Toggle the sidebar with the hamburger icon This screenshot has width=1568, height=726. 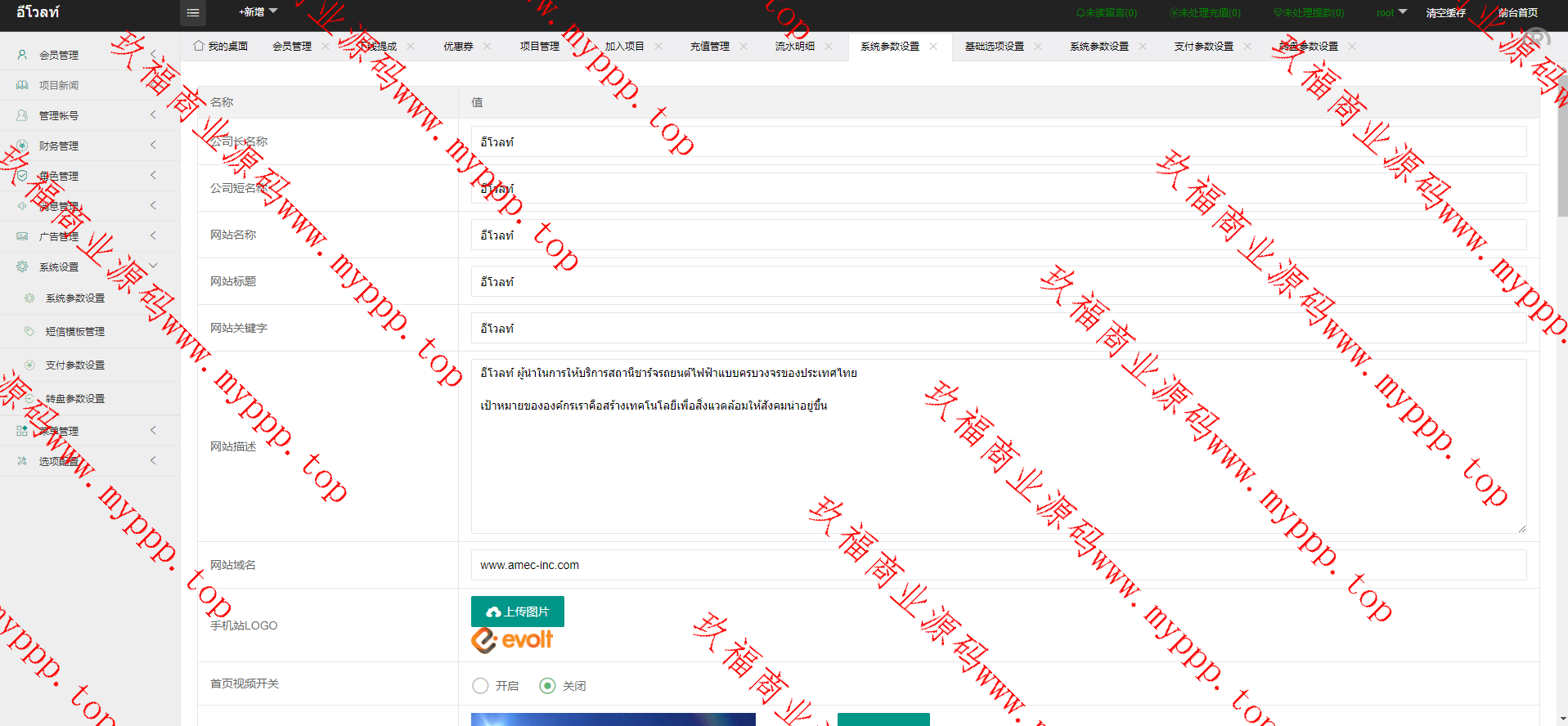pyautogui.click(x=193, y=13)
